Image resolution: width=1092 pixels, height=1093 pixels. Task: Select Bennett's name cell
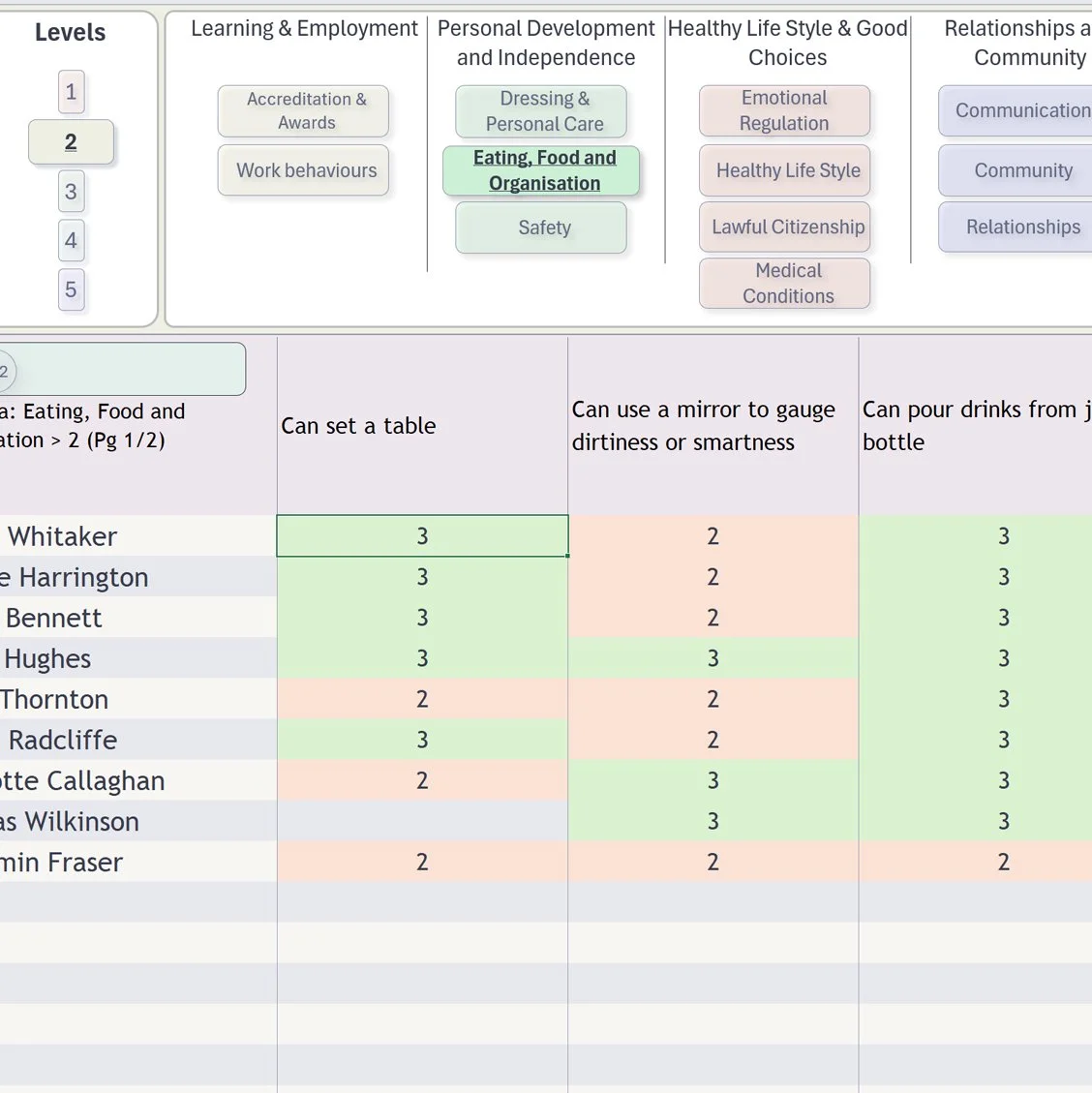pyautogui.click(x=138, y=618)
